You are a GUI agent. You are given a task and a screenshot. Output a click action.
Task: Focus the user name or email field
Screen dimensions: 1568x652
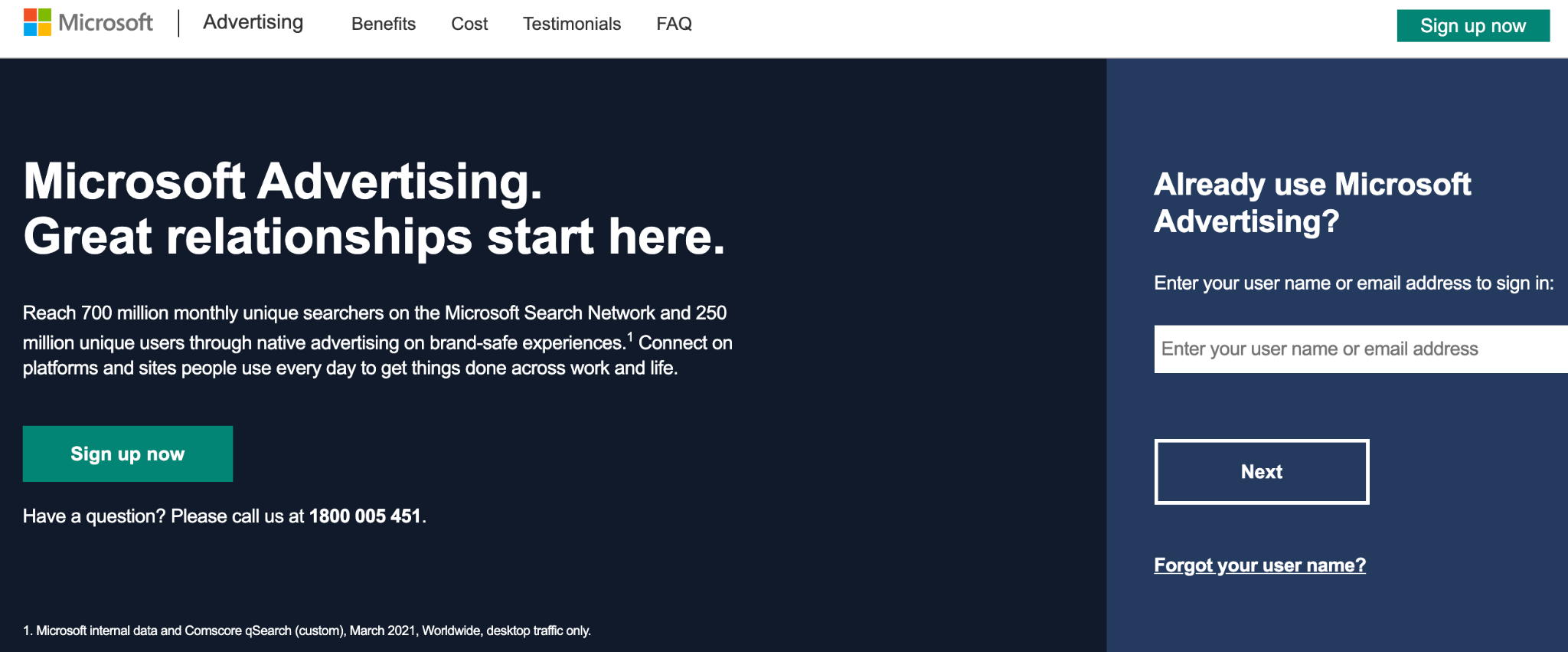click(1361, 349)
